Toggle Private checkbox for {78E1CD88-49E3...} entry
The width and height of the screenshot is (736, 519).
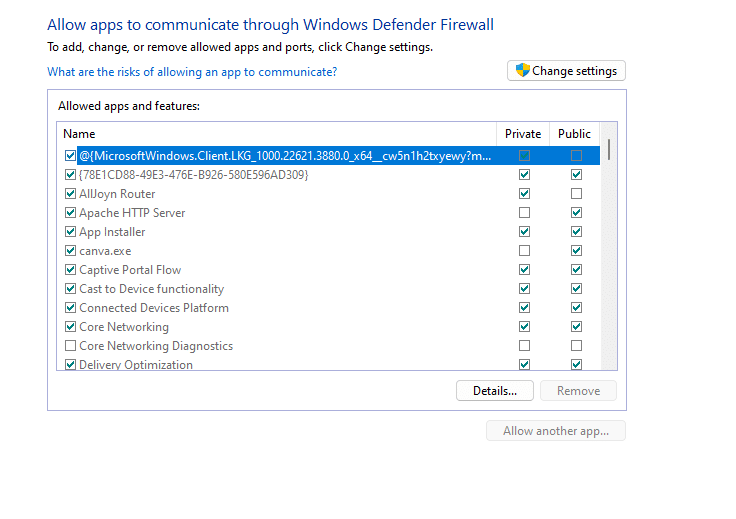524,175
